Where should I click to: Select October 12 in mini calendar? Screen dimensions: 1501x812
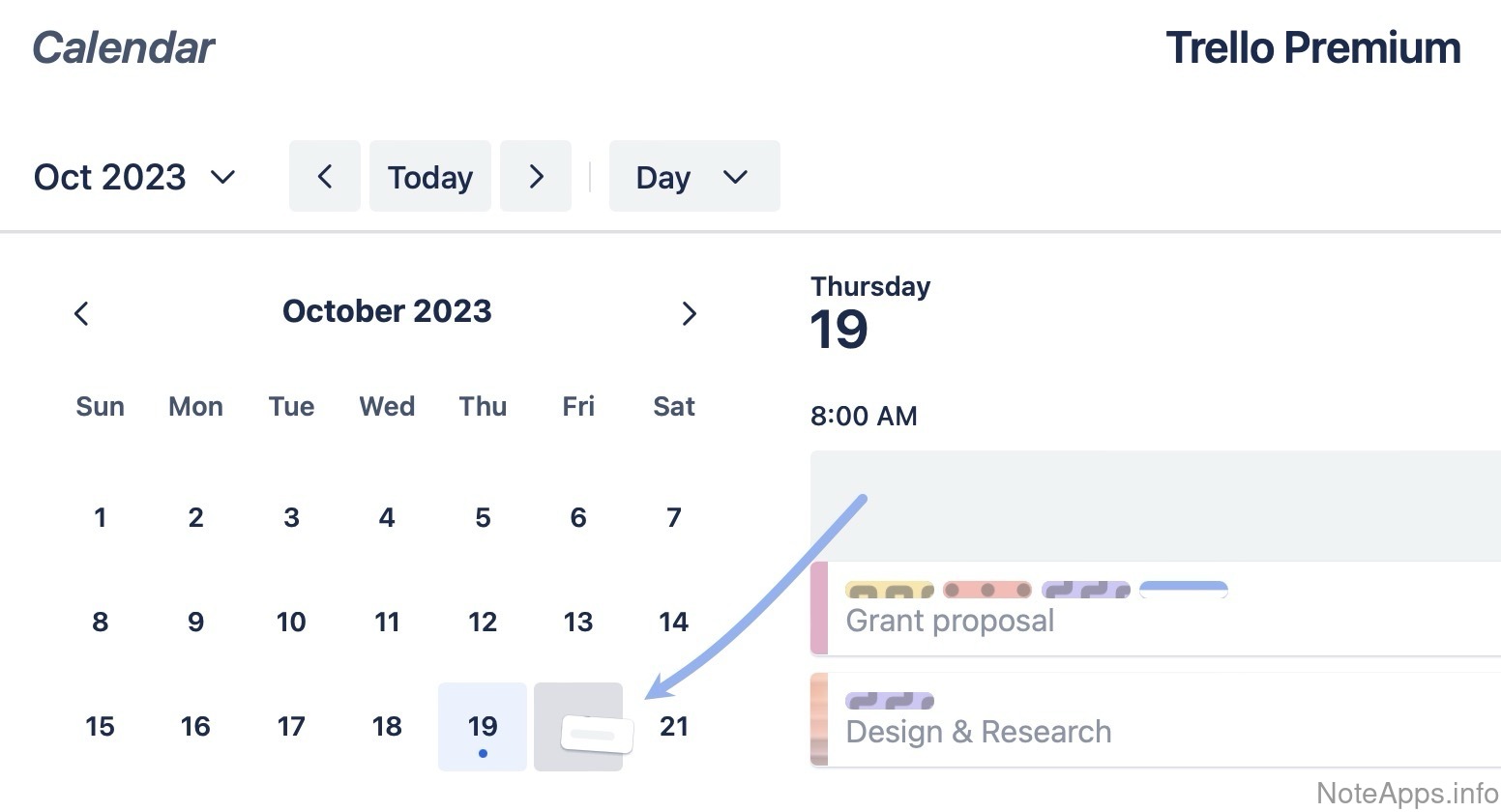coord(483,622)
